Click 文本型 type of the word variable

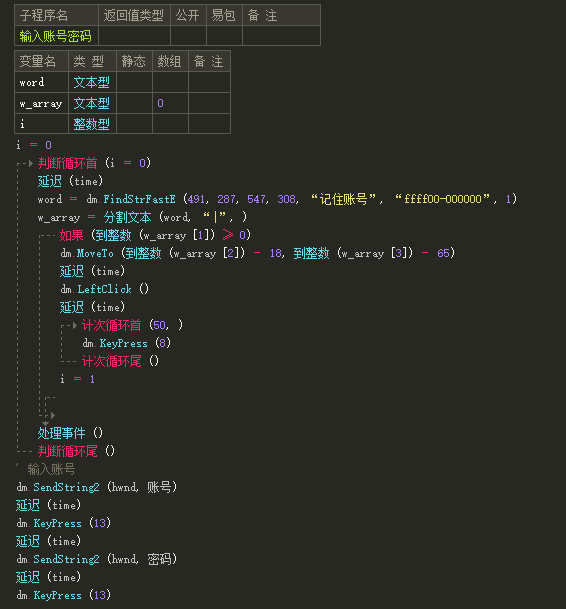92,82
